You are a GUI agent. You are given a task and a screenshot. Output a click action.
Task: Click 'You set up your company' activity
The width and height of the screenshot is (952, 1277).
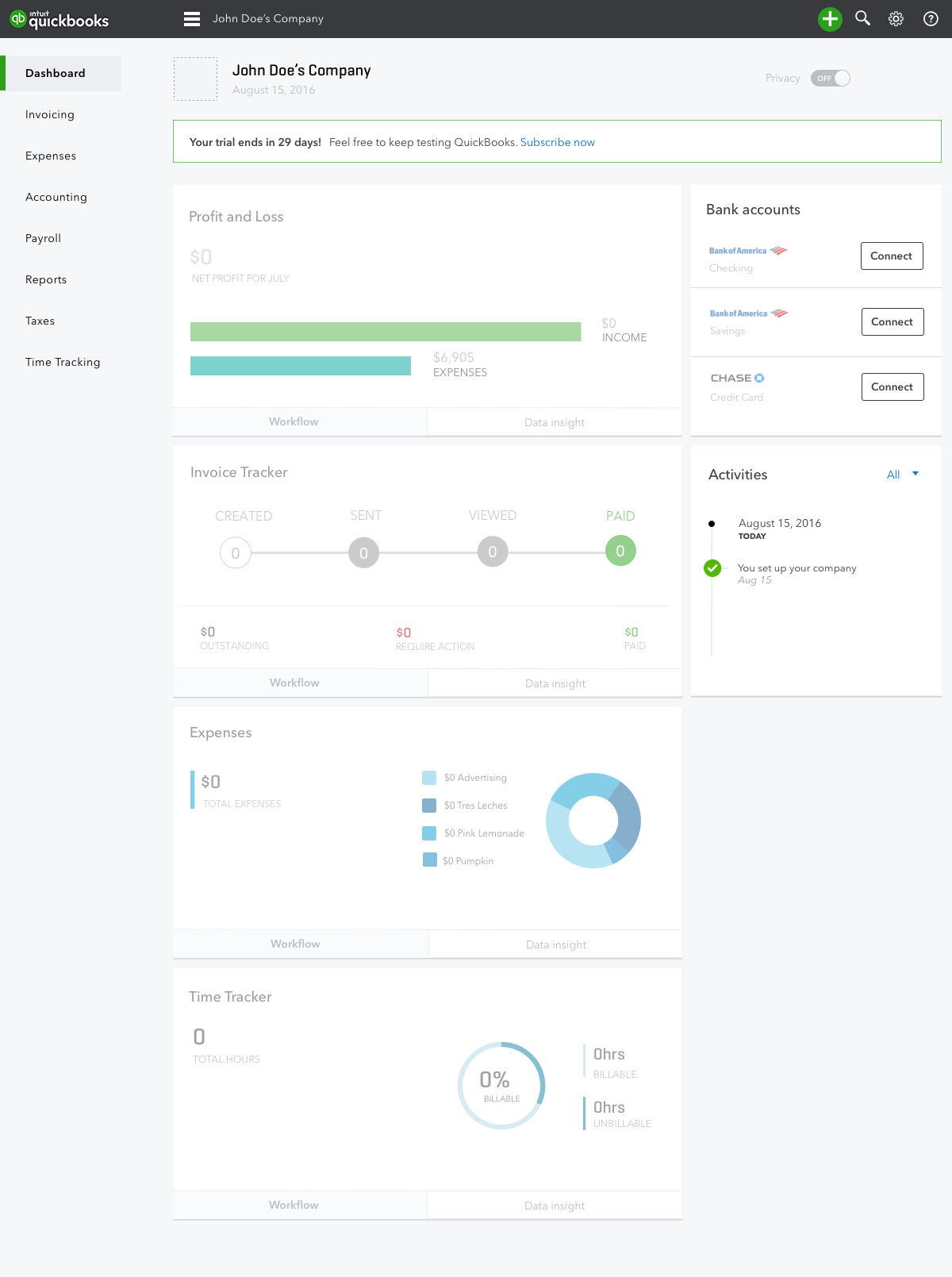(x=797, y=568)
